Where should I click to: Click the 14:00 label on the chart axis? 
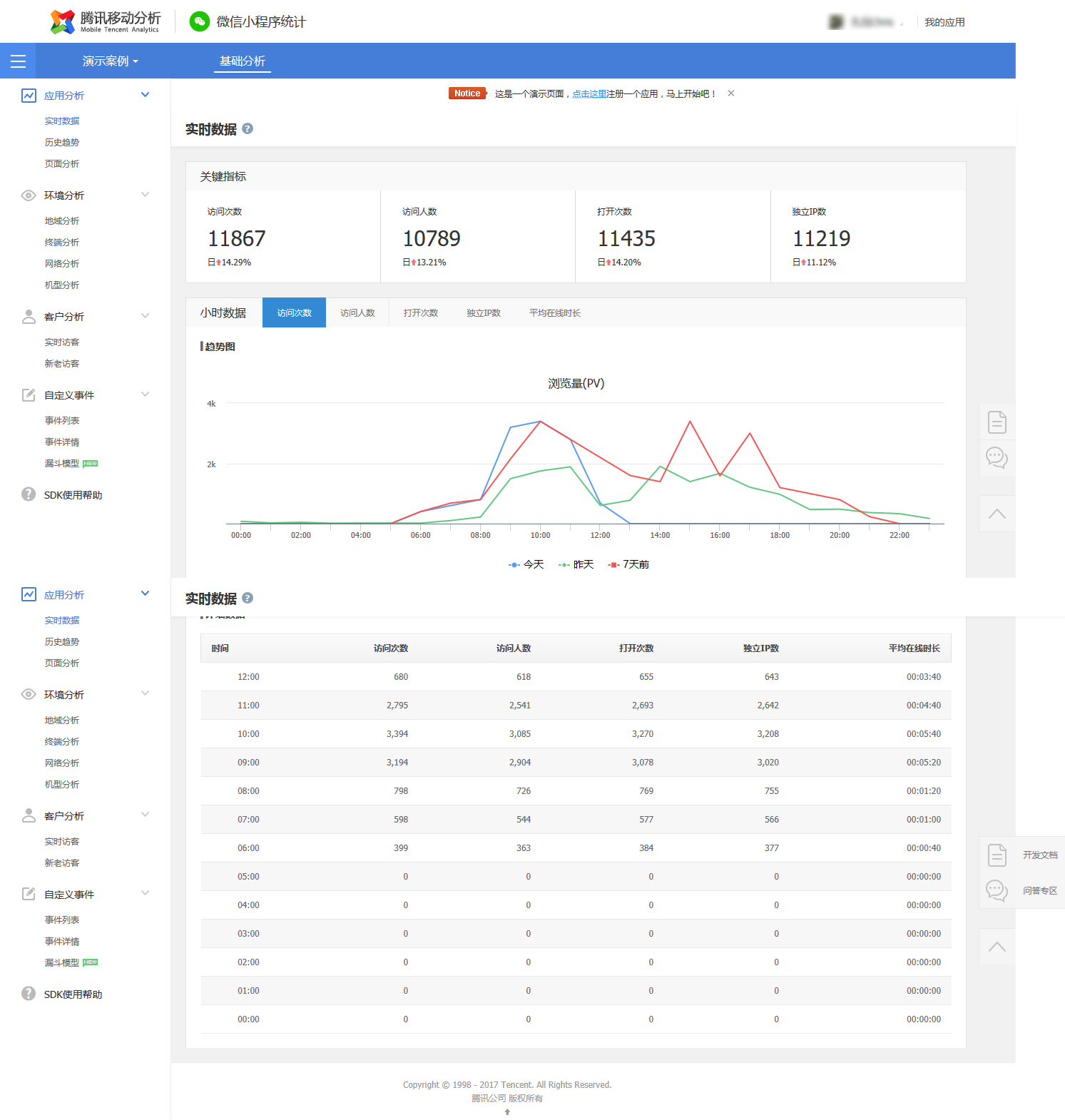(660, 535)
